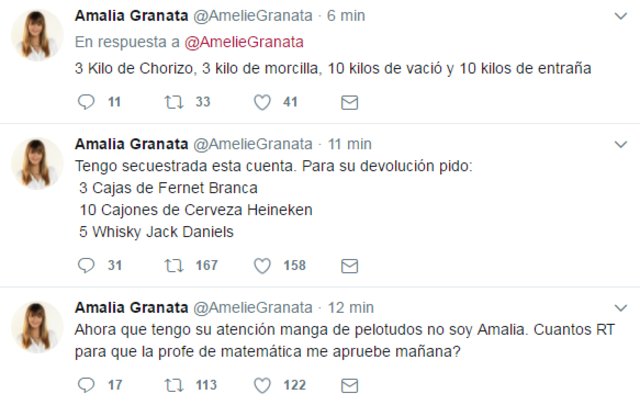Retweet the 'manga de pelotudos' tweet

(173, 384)
